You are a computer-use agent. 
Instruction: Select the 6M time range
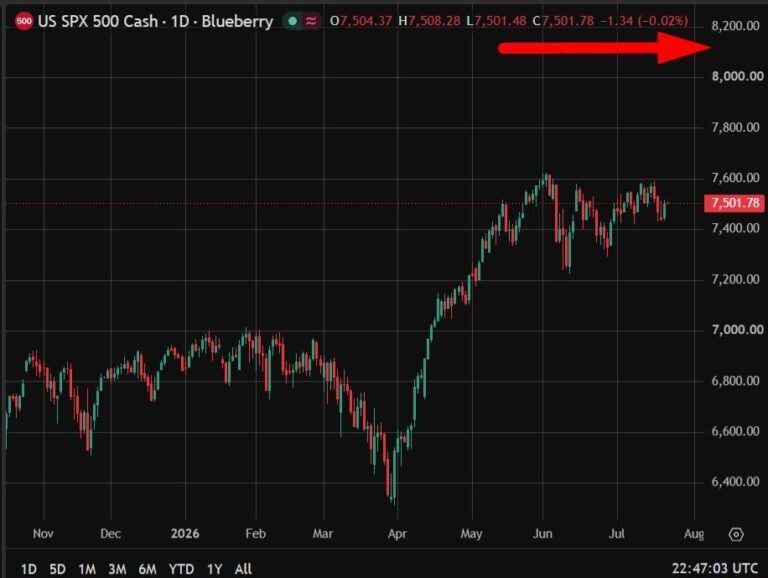click(x=147, y=569)
